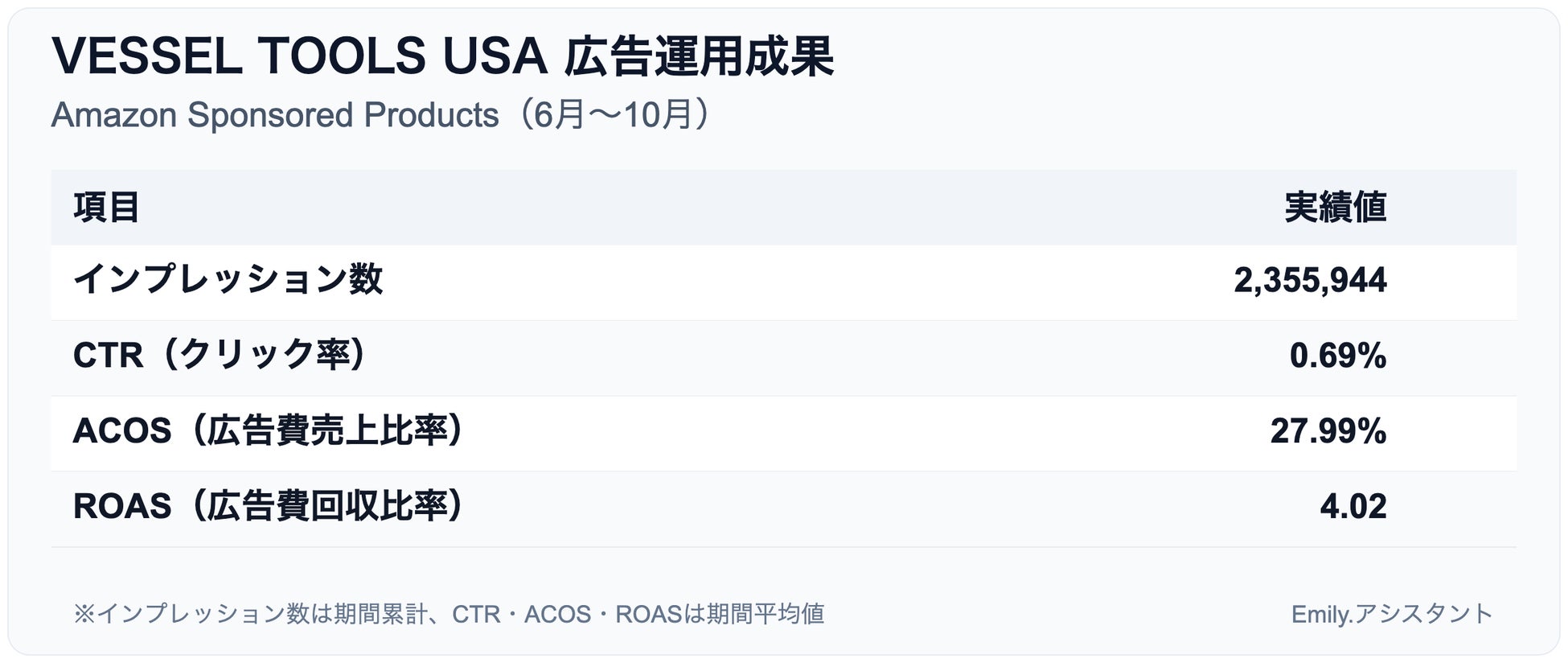Click the 4.02 ROAS value
Viewport: 1568px width, 663px height.
pos(1353,506)
